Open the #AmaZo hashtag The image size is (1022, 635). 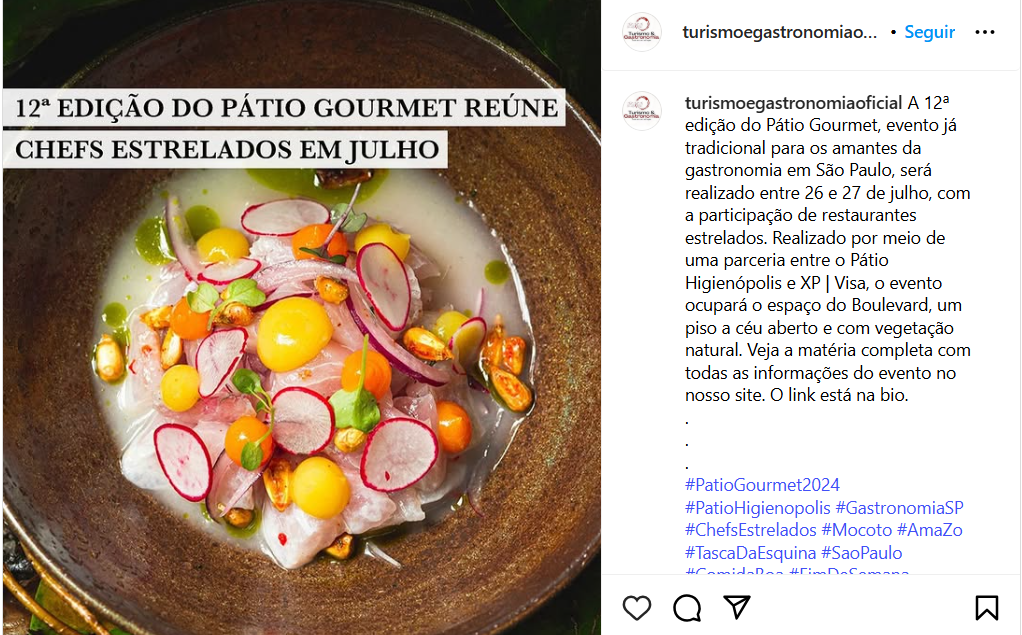[929, 530]
